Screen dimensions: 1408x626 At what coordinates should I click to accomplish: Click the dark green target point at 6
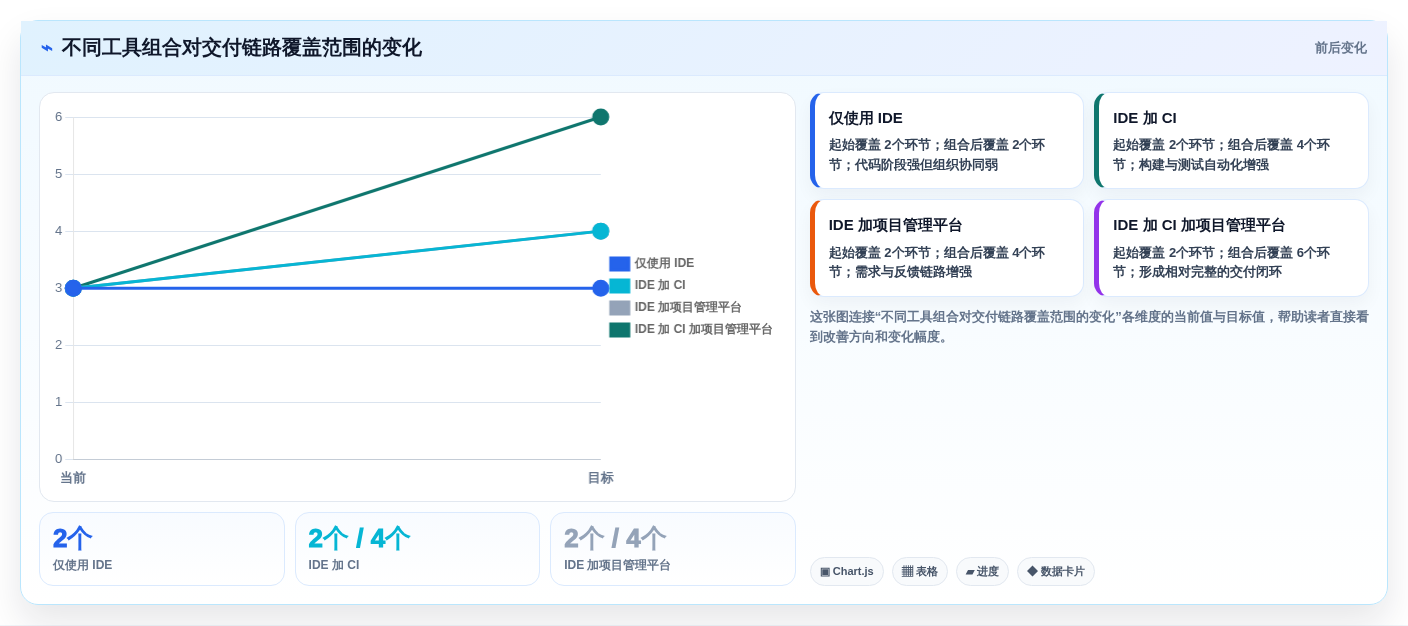tap(601, 117)
